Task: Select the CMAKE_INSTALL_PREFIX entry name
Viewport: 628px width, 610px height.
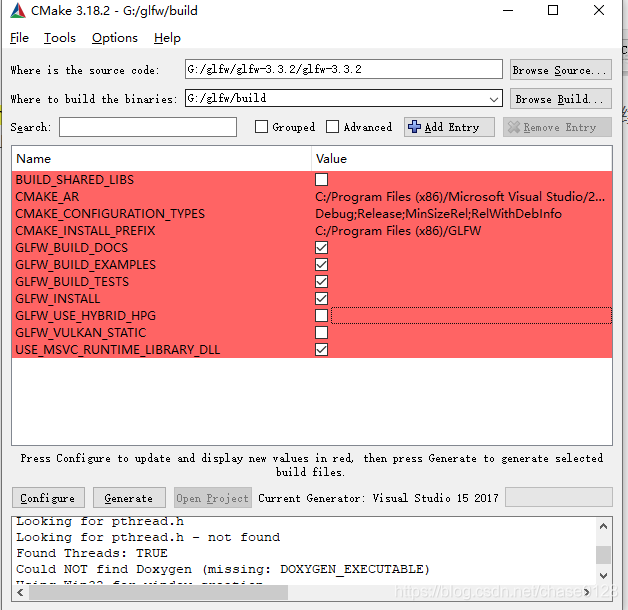Action: [x=85, y=231]
